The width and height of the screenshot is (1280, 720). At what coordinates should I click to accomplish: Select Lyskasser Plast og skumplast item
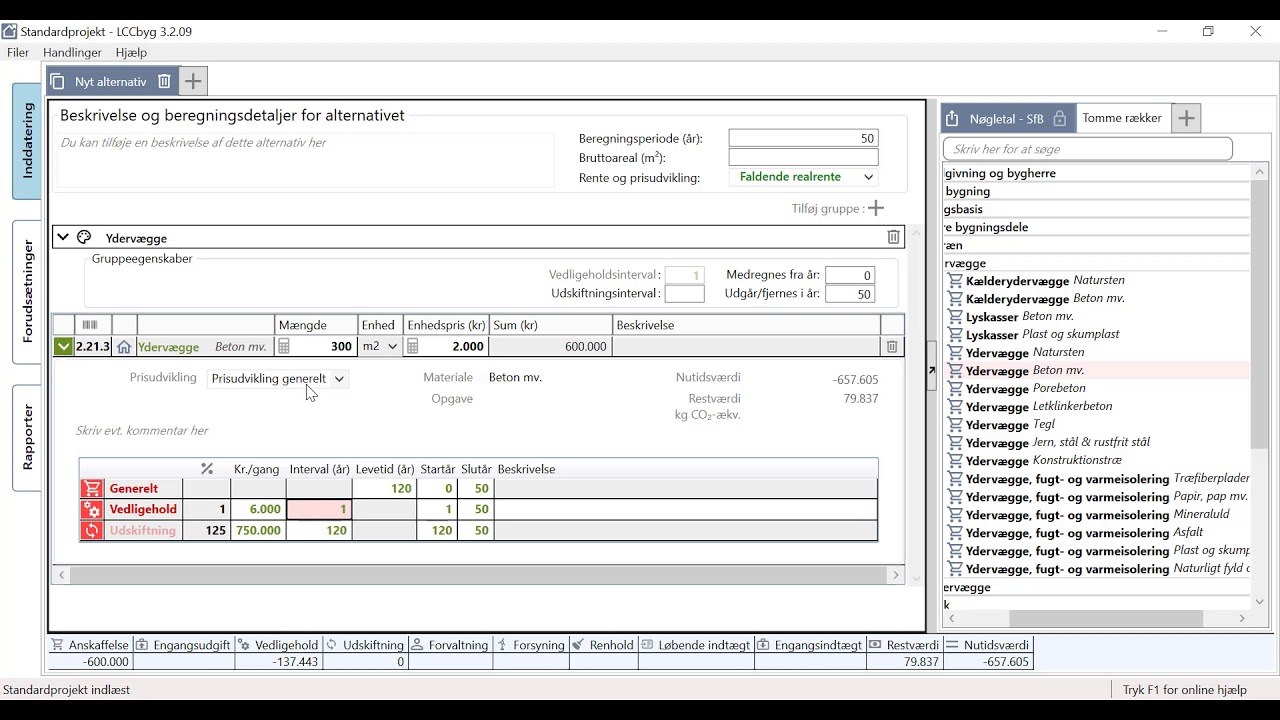coord(1043,335)
